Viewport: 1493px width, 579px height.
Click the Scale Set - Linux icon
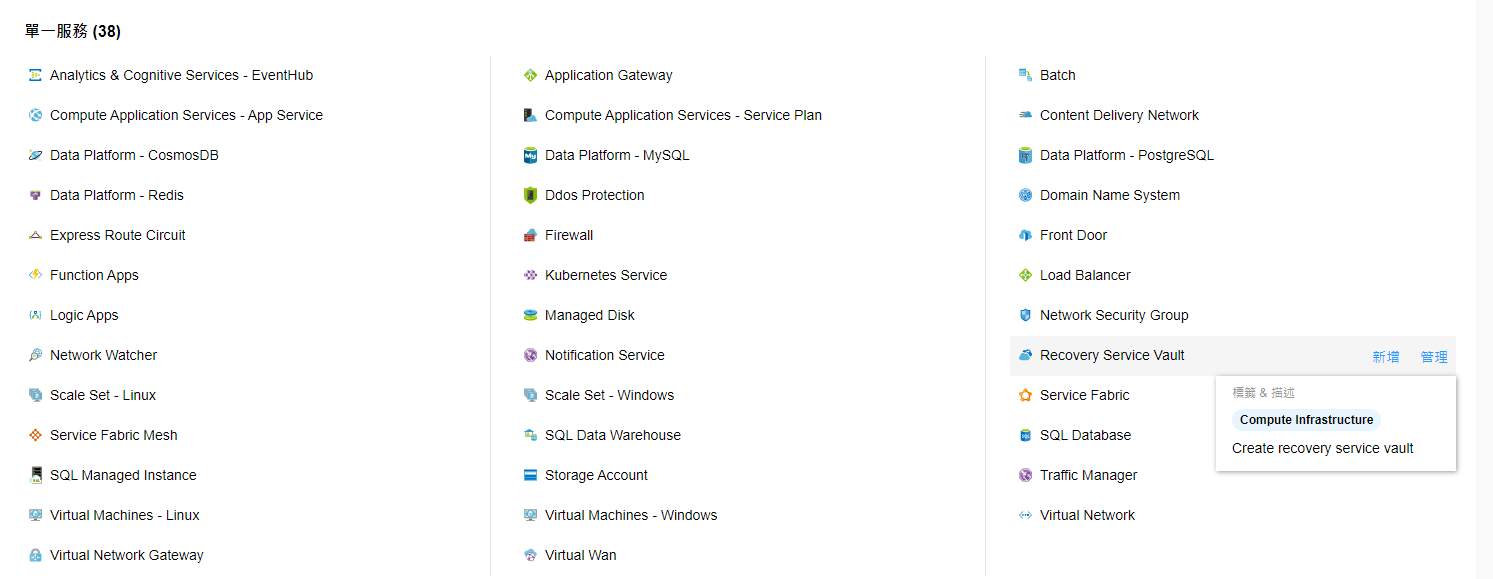(x=36, y=395)
